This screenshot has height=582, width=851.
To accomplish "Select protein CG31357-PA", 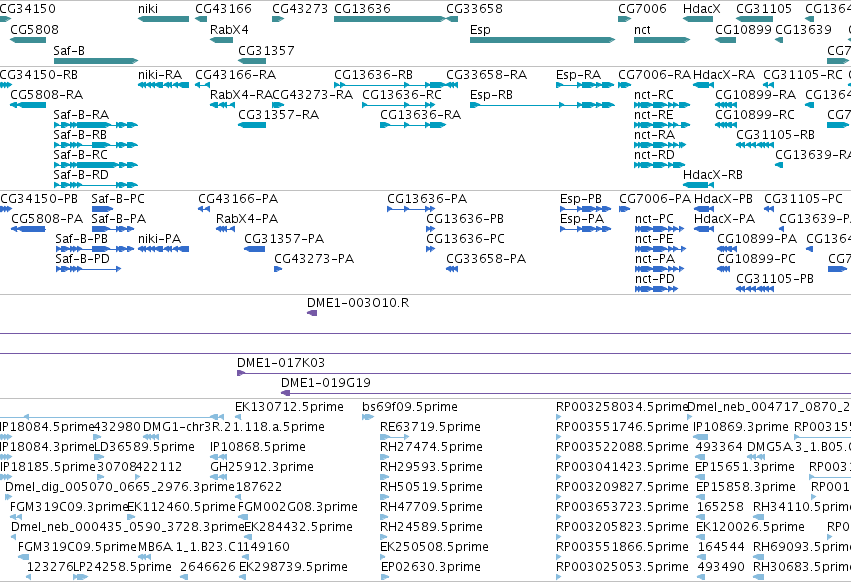I will [x=255, y=249].
